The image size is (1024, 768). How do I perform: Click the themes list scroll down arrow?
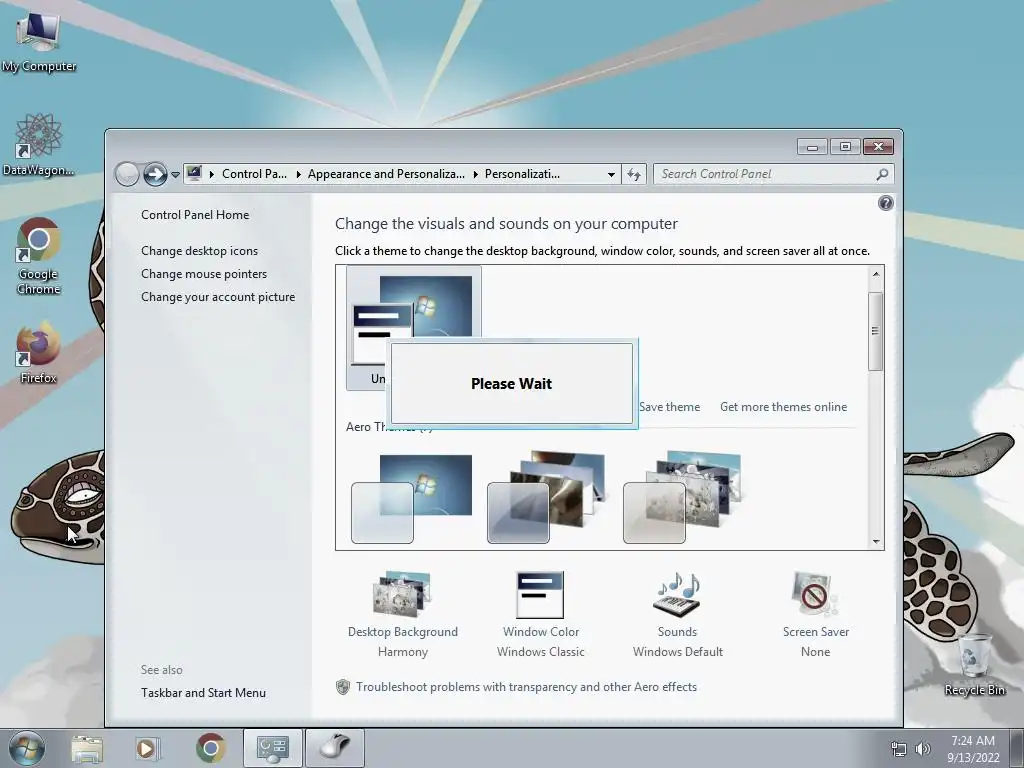(x=876, y=541)
